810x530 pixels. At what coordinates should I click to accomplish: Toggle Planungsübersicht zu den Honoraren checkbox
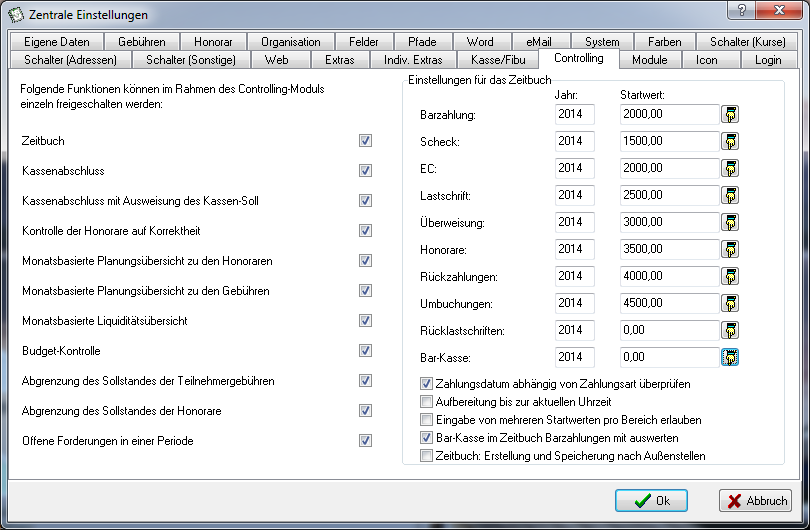pos(365,260)
